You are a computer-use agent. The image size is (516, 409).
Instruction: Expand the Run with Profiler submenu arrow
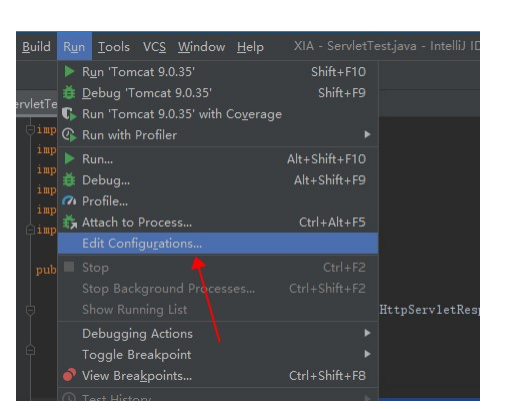(x=367, y=135)
